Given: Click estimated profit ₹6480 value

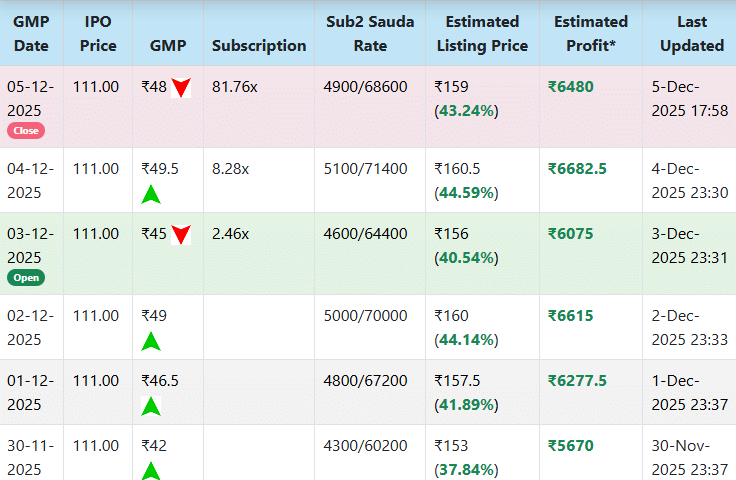Looking at the screenshot, I should click(x=570, y=87).
